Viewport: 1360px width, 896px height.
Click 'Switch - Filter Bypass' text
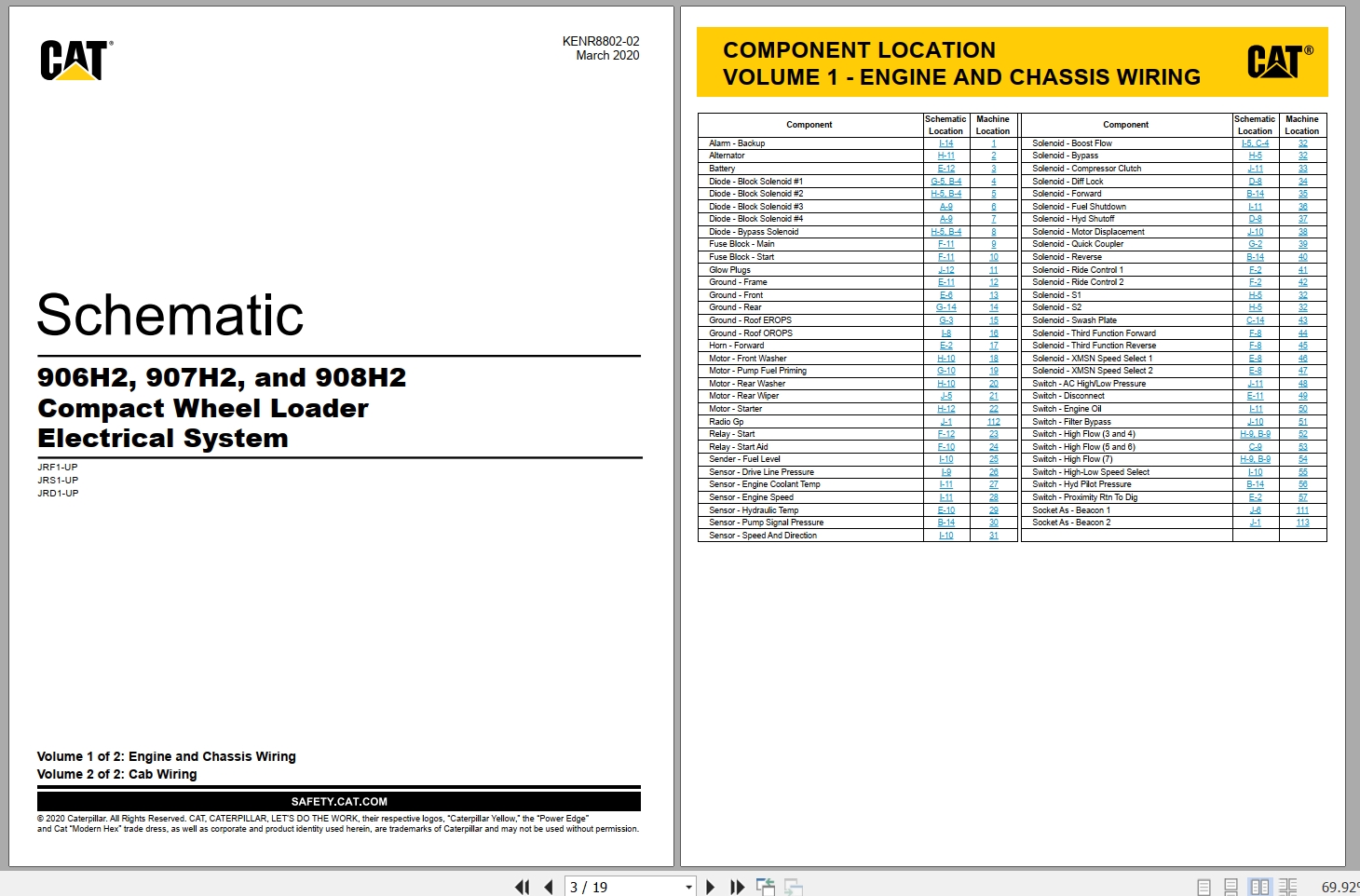(x=1071, y=422)
